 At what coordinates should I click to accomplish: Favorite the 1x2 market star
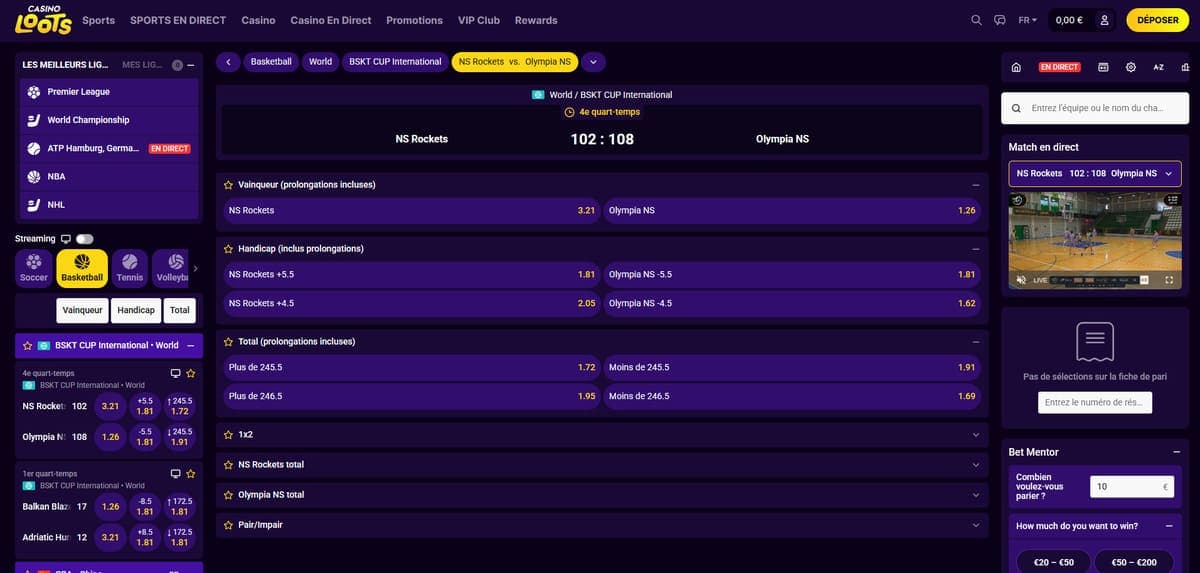228,434
